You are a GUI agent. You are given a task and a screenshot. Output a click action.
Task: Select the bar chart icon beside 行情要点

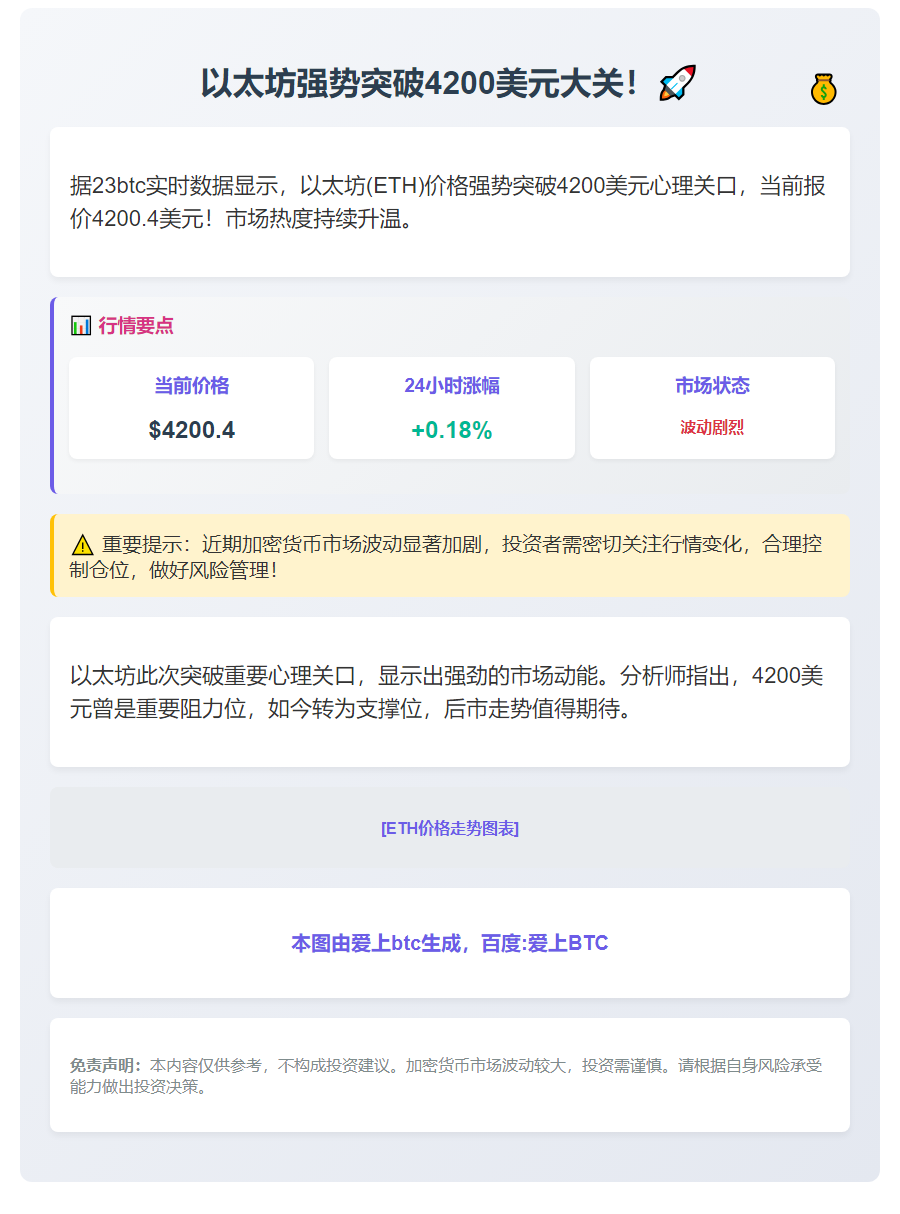[79, 324]
